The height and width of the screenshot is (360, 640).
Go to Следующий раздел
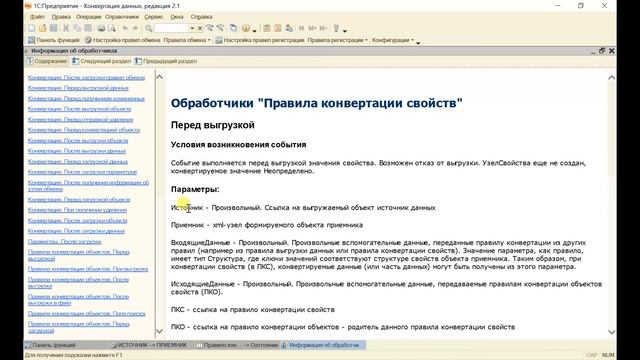pyautogui.click(x=101, y=61)
